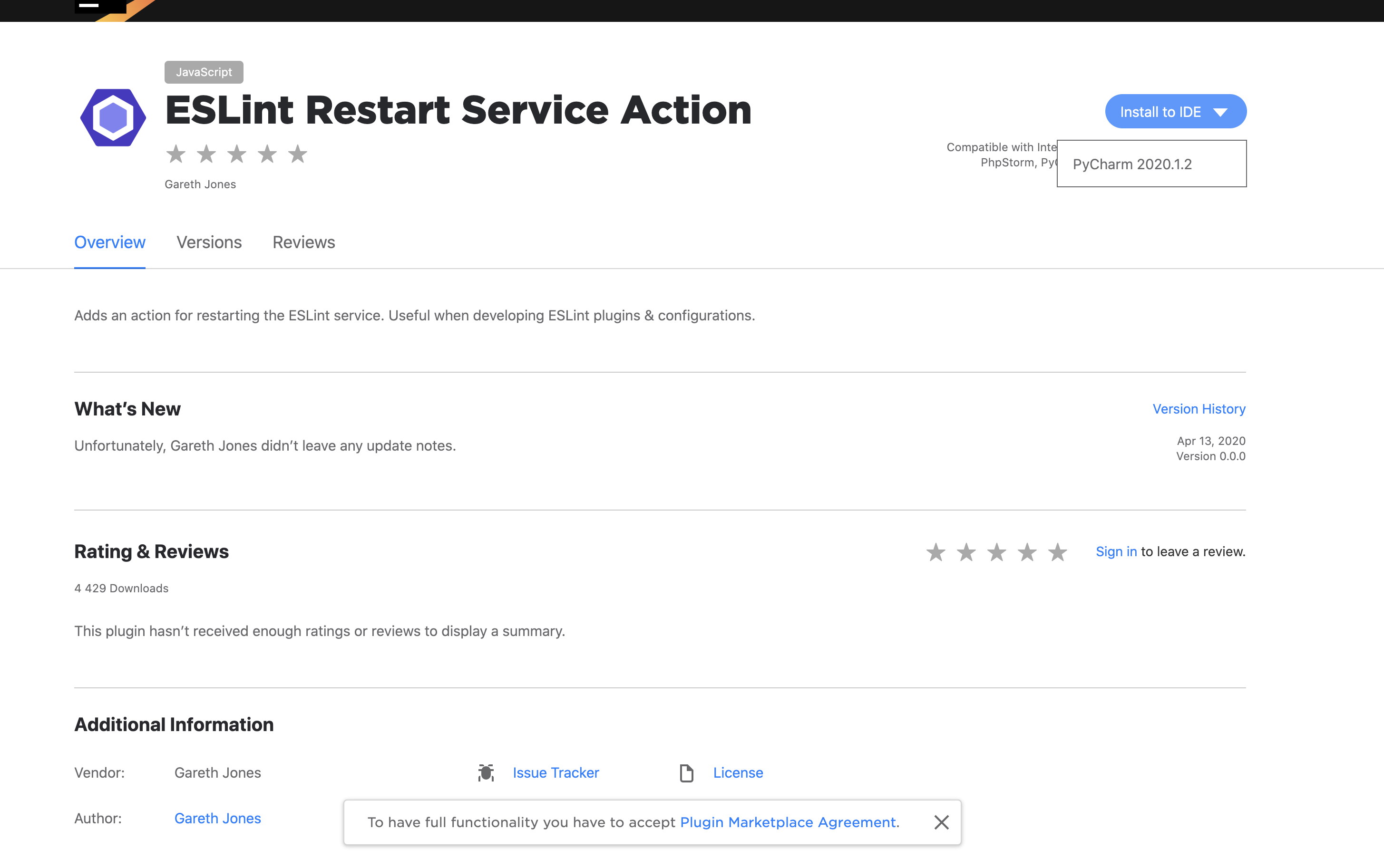Image resolution: width=1384 pixels, height=868 pixels.
Task: Switch to the Versions tab
Action: (x=209, y=242)
